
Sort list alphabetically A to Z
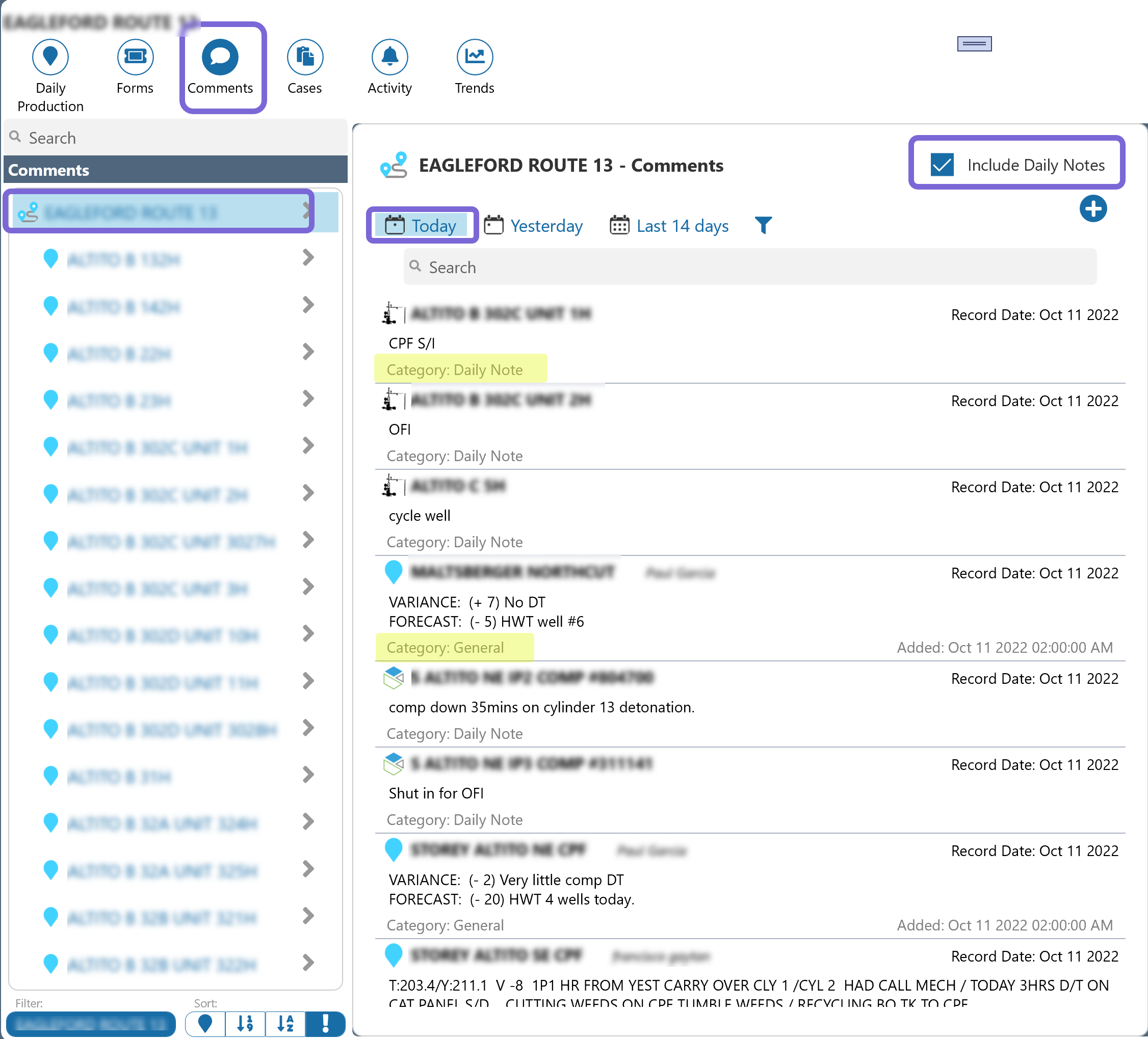point(285,1024)
